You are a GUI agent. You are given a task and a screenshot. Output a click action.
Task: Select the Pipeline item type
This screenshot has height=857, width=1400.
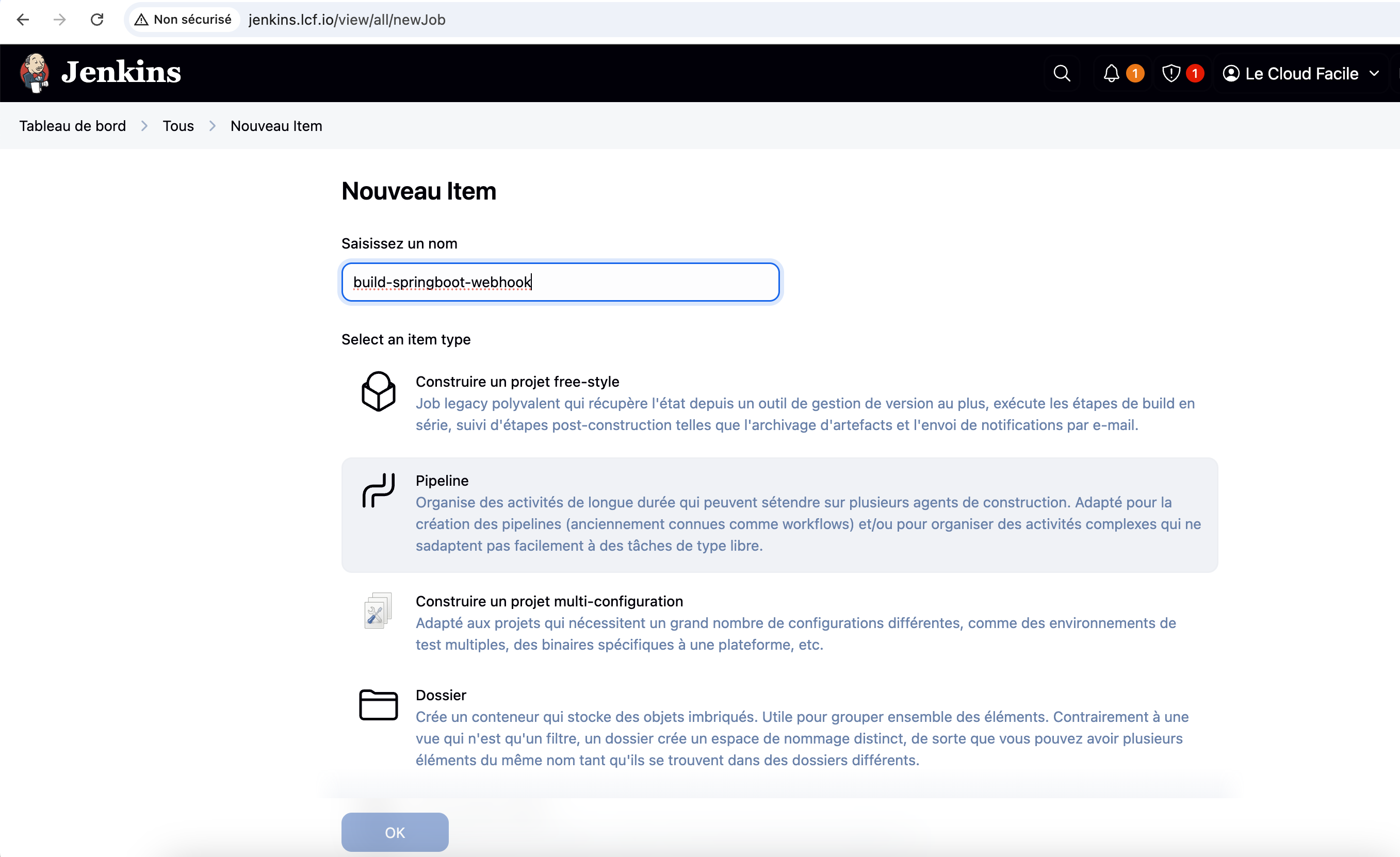[442, 481]
